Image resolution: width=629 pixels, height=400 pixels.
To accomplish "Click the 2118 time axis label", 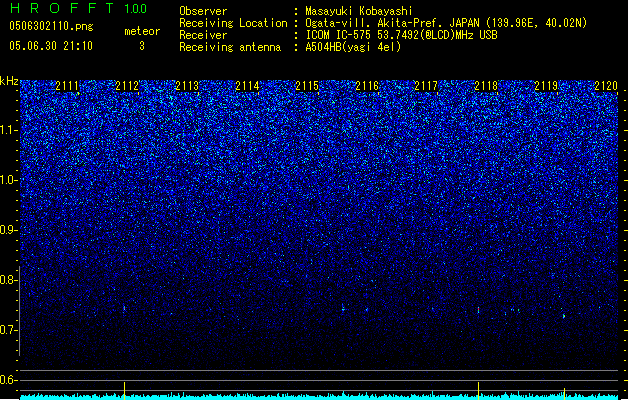I will (486, 86).
